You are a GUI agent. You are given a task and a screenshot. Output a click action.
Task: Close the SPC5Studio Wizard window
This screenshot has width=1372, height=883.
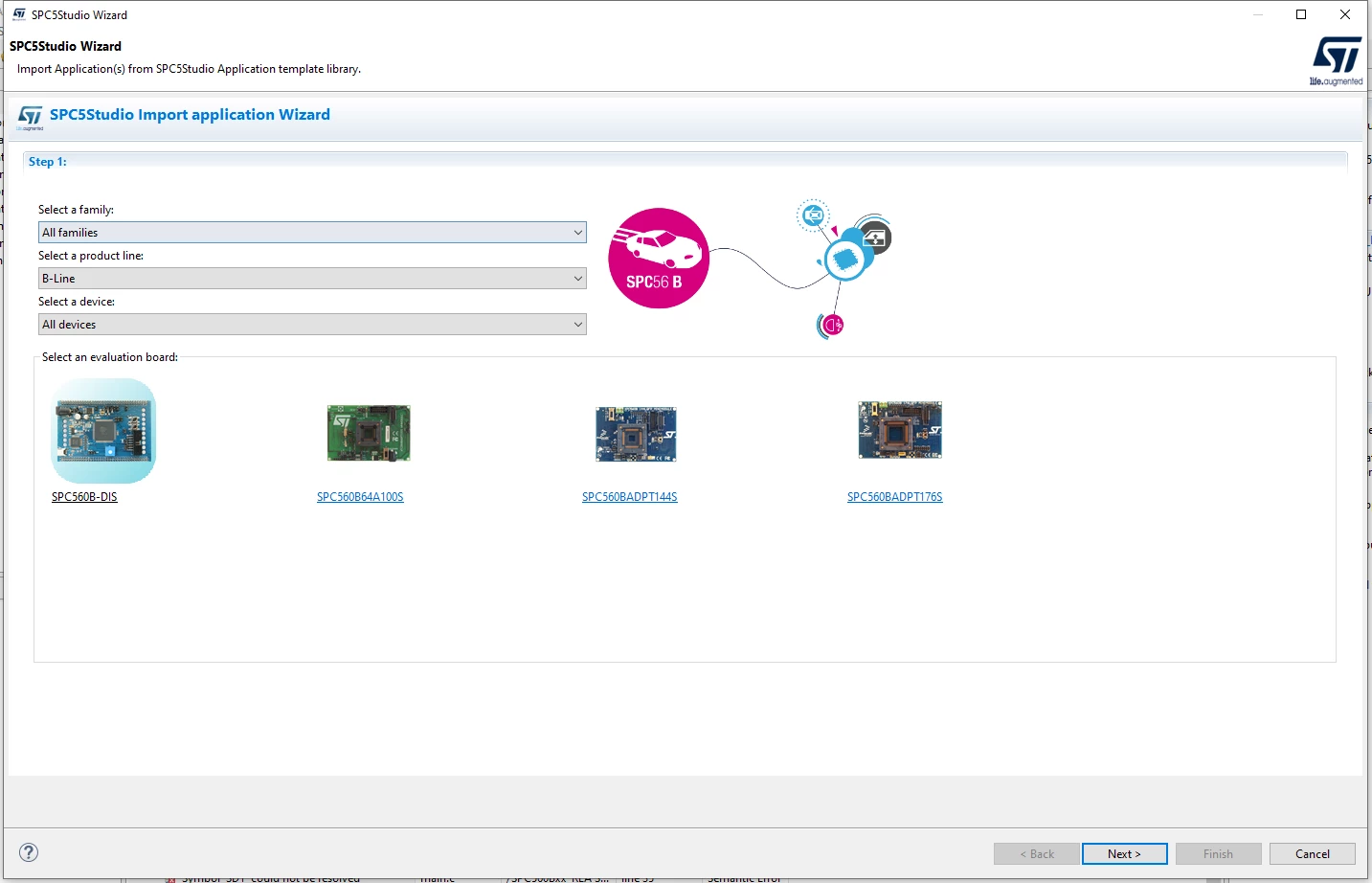pos(1345,14)
